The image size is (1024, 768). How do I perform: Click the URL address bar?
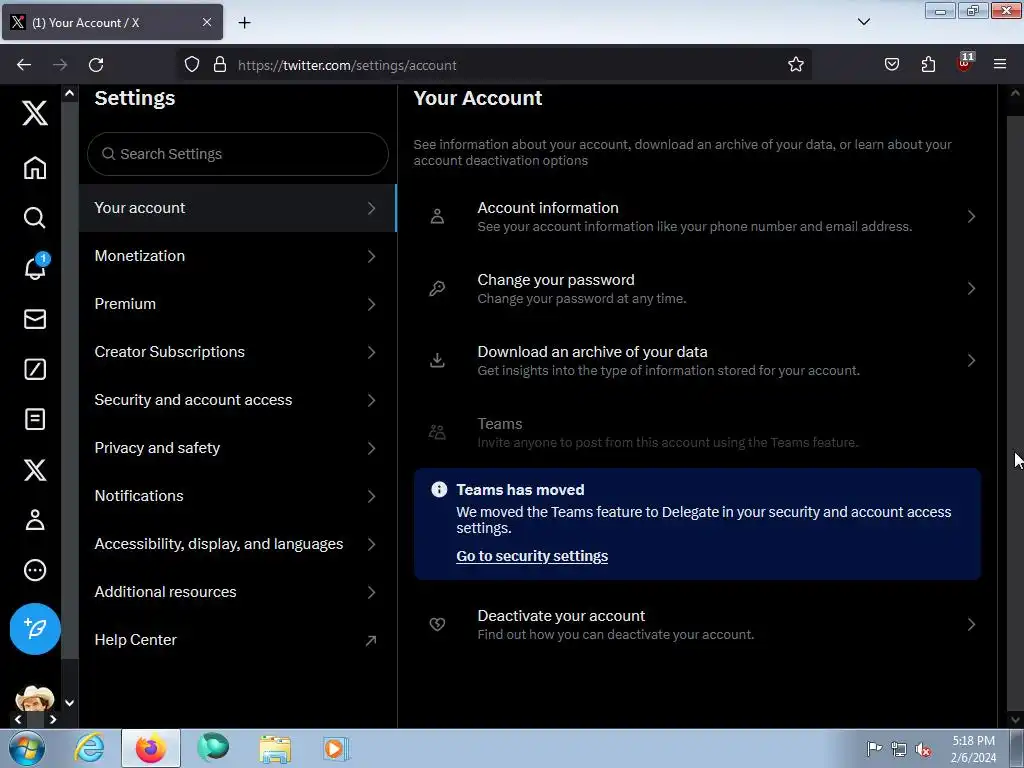[x=494, y=65]
